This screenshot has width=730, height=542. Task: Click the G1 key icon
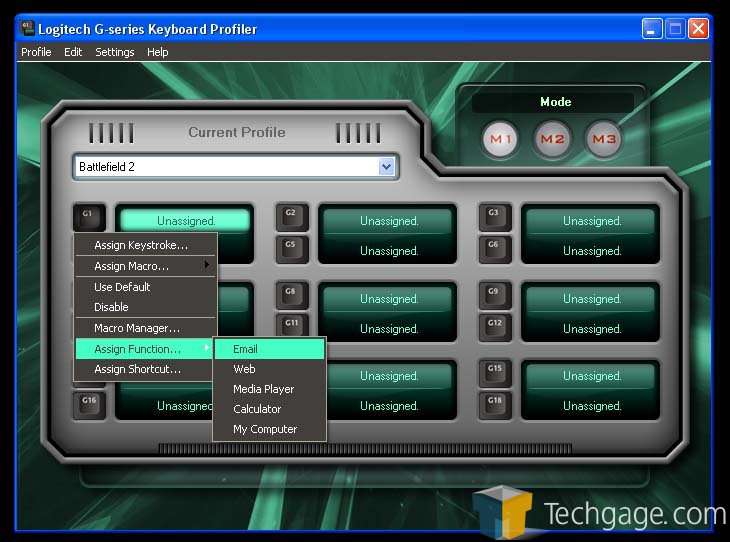[x=89, y=217]
